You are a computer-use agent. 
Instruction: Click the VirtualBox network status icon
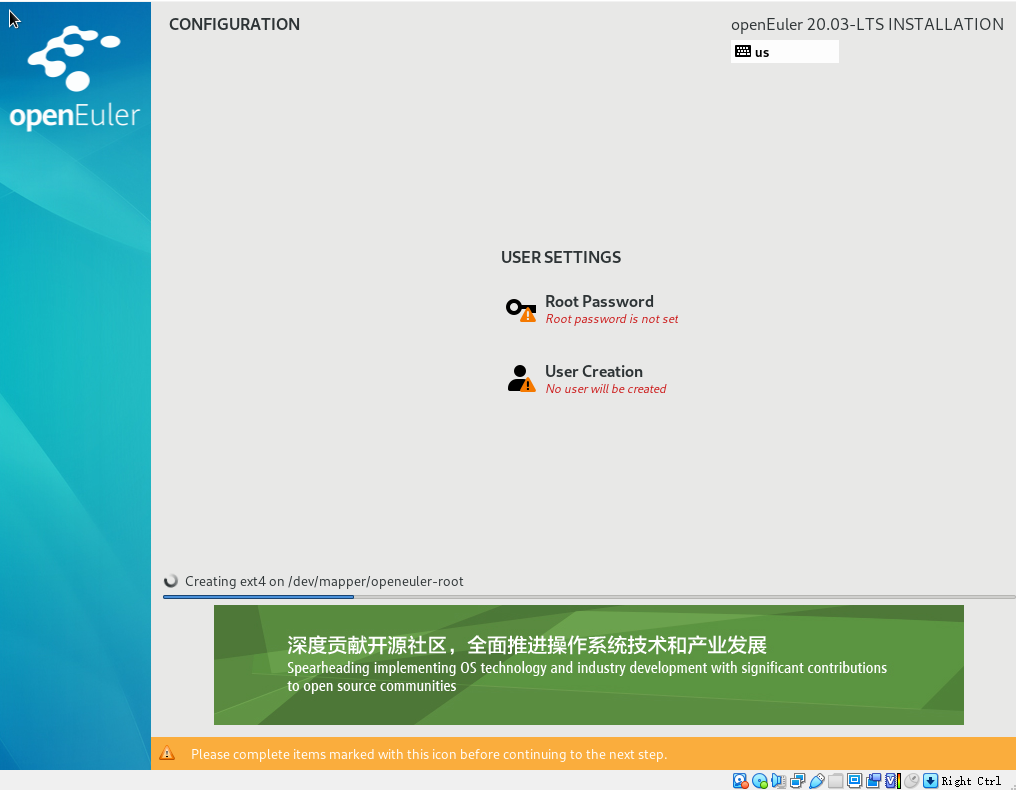coord(798,781)
